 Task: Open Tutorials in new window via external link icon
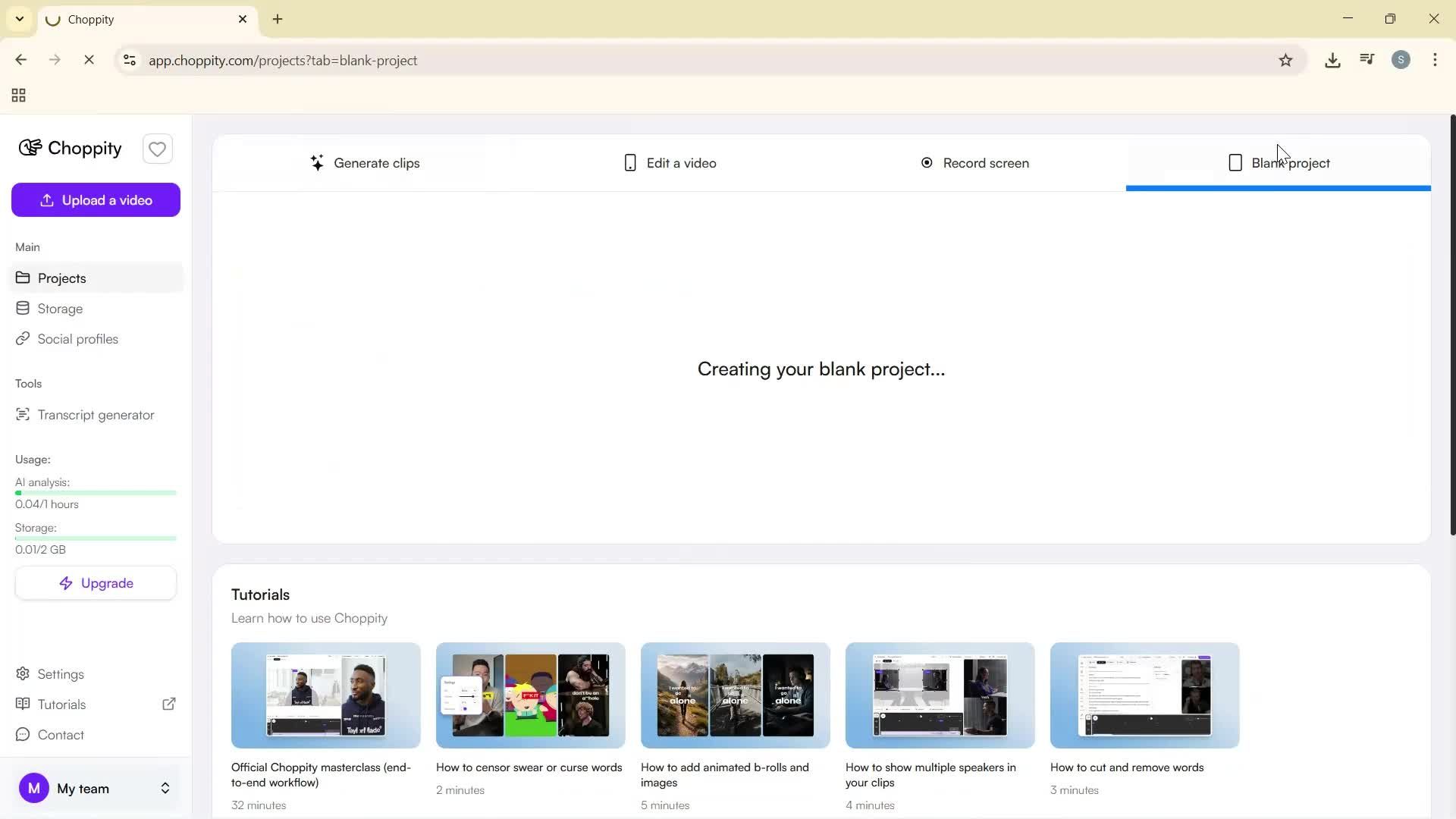point(169,704)
